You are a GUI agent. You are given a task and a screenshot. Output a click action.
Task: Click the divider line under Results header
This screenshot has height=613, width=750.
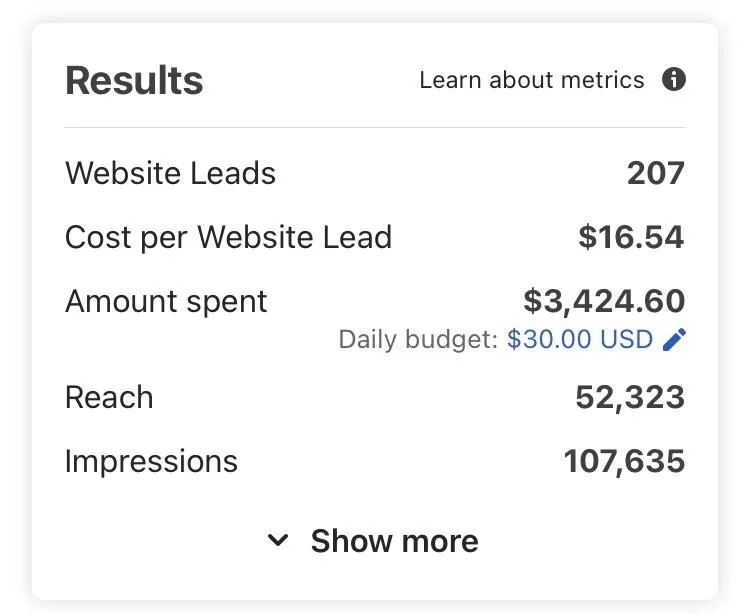pyautogui.click(x=375, y=128)
